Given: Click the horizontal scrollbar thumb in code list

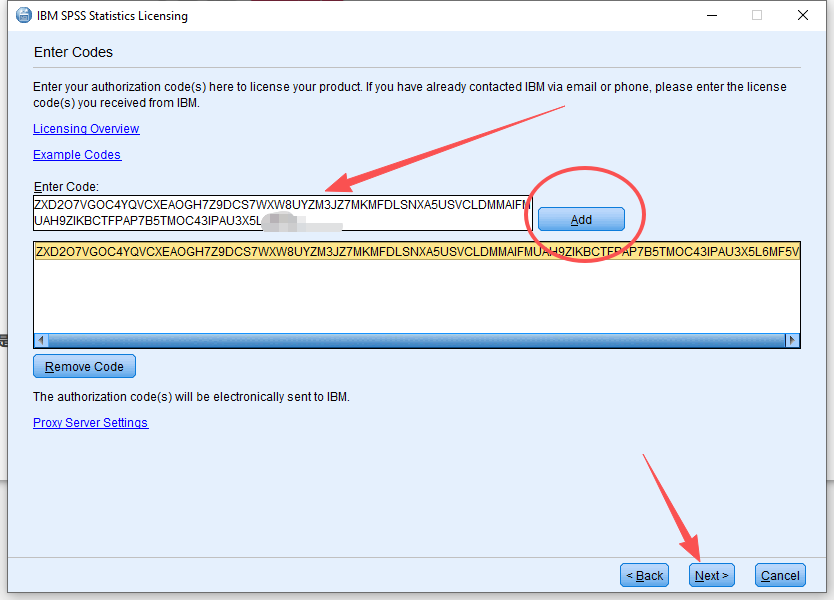Looking at the screenshot, I should coord(400,340).
